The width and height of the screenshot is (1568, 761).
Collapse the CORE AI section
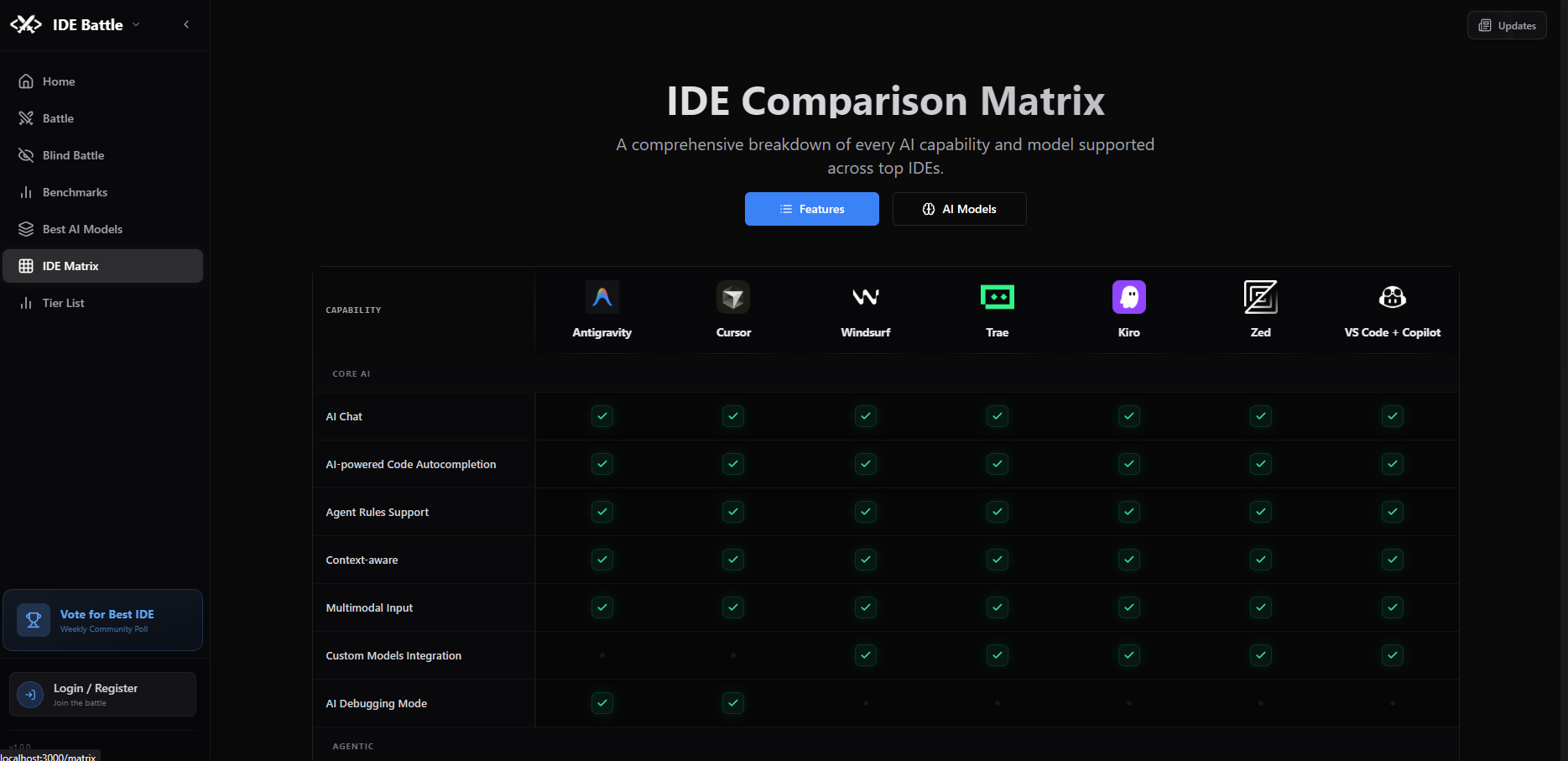pos(351,373)
